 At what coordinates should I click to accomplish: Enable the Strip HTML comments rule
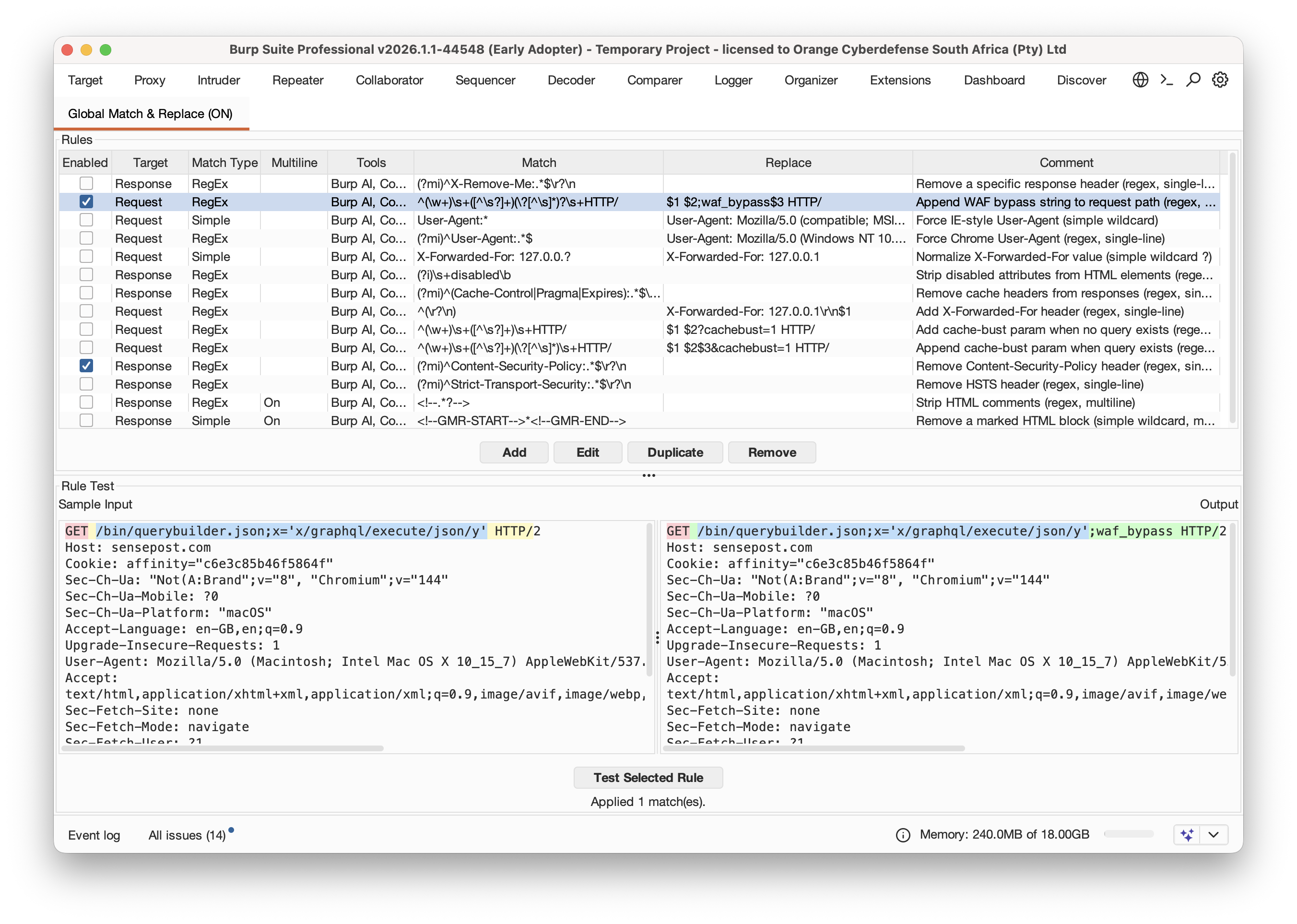coord(86,402)
